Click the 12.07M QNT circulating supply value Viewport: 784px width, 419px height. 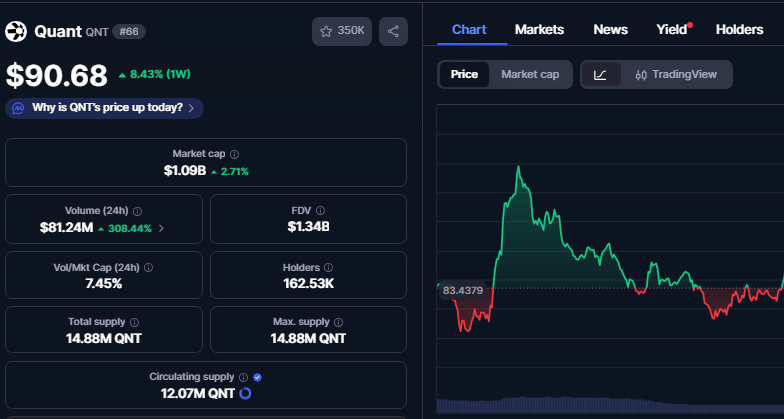(198, 394)
